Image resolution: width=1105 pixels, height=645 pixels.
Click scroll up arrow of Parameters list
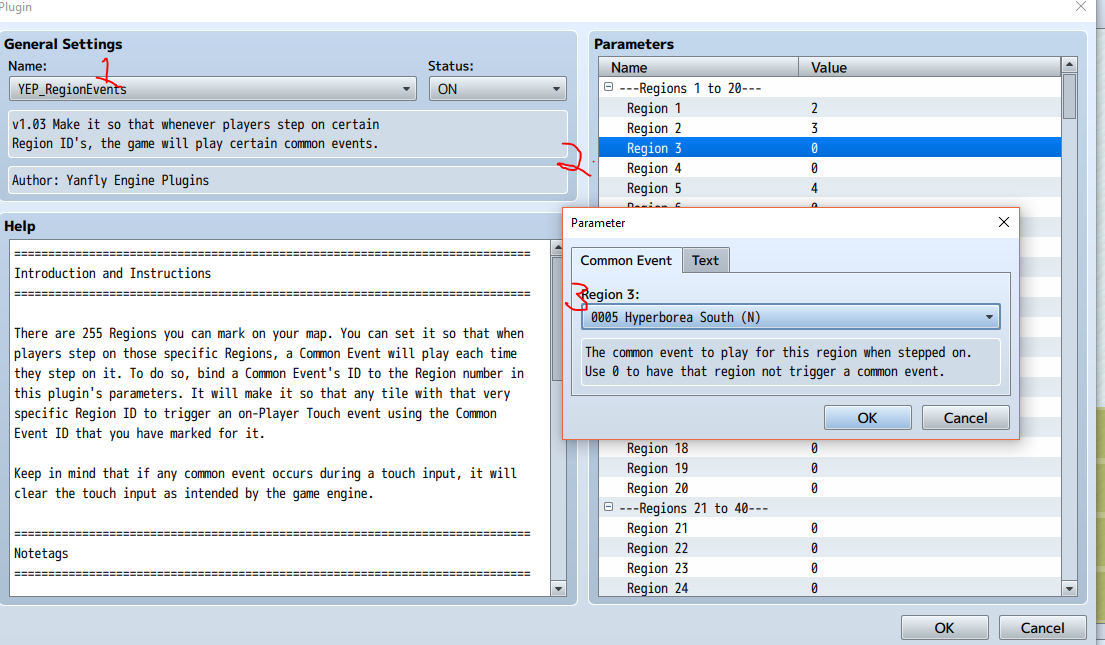click(x=1069, y=66)
